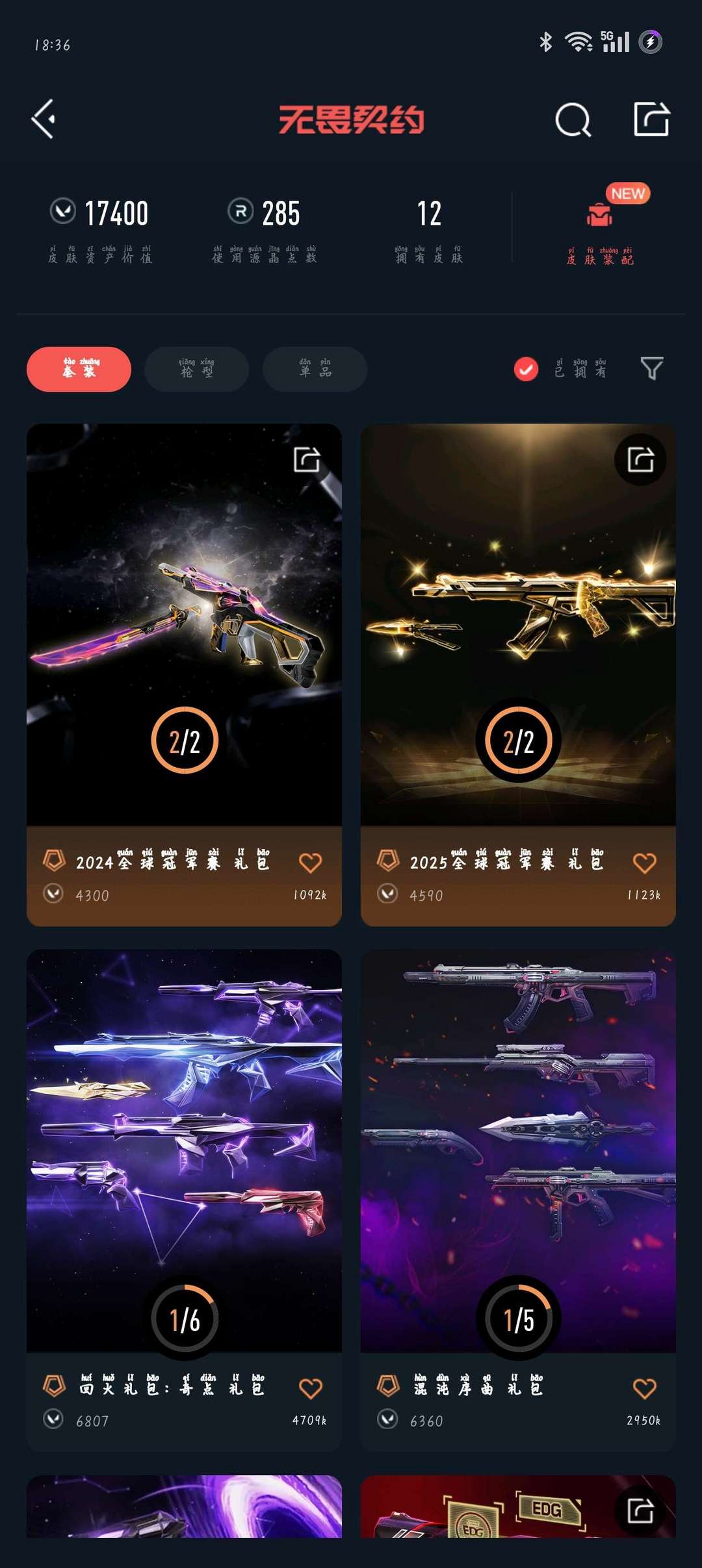Switch to the 枪型 tab
The height and width of the screenshot is (1568, 702).
click(196, 369)
